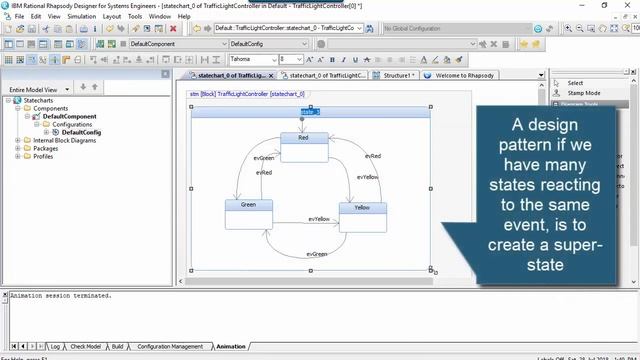
Task: Click the fill color bucket icon
Action: [x=447, y=60]
